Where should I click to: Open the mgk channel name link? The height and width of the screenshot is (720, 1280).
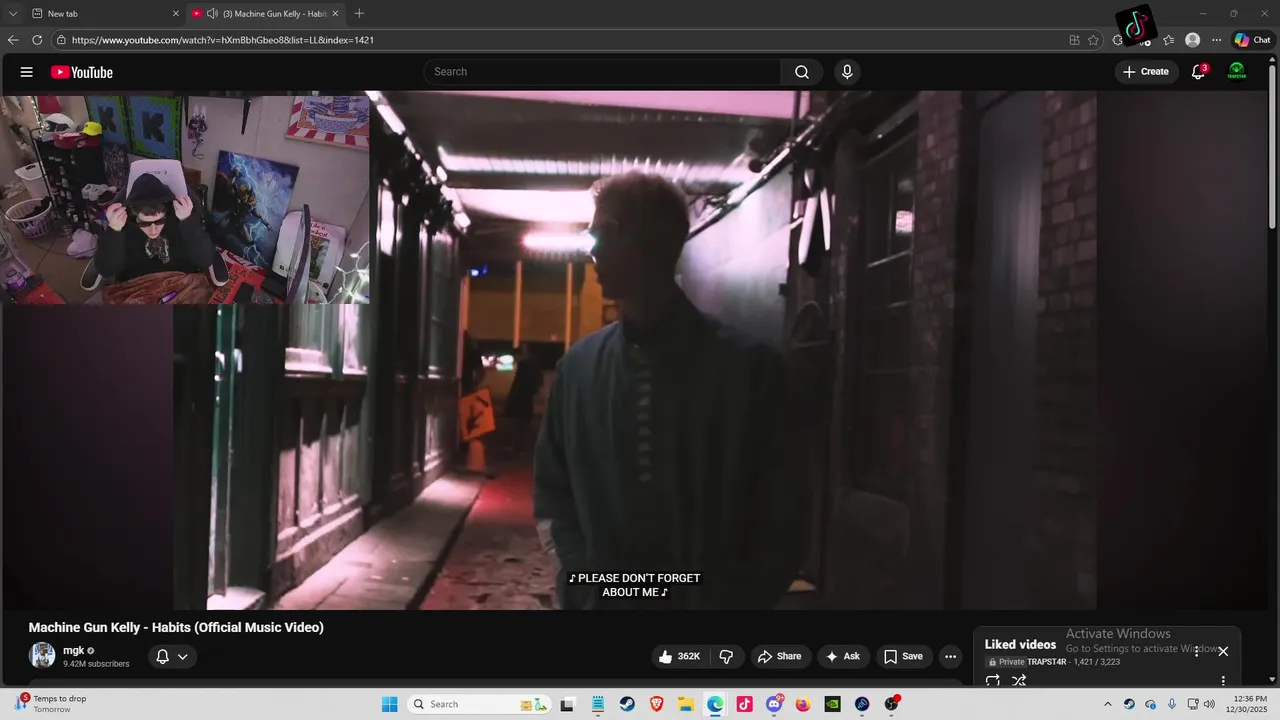(73, 651)
